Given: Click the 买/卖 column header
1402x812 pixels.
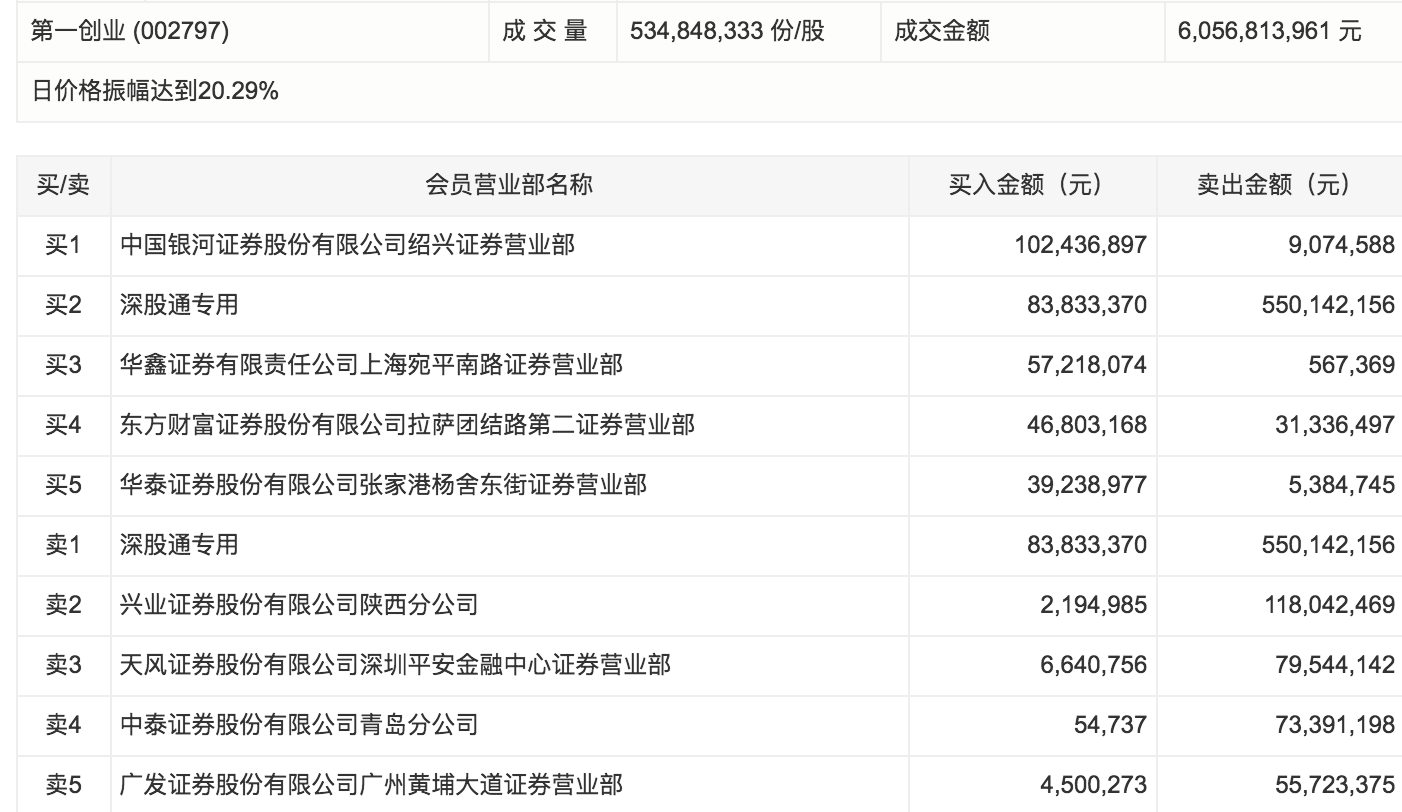Looking at the screenshot, I should tap(63, 185).
